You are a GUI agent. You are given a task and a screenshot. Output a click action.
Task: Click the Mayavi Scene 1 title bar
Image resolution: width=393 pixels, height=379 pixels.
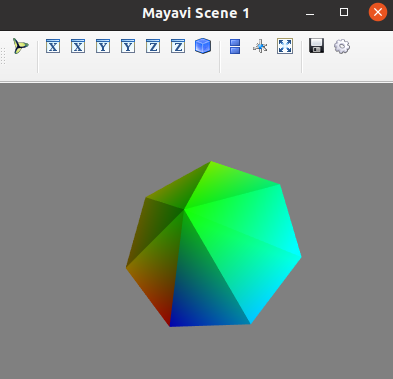coord(196,13)
